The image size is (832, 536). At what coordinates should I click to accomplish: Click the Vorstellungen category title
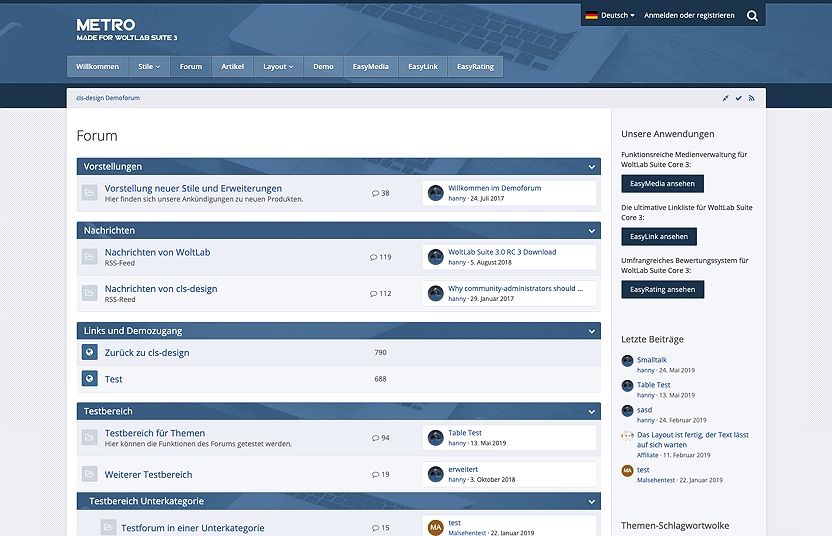112,167
